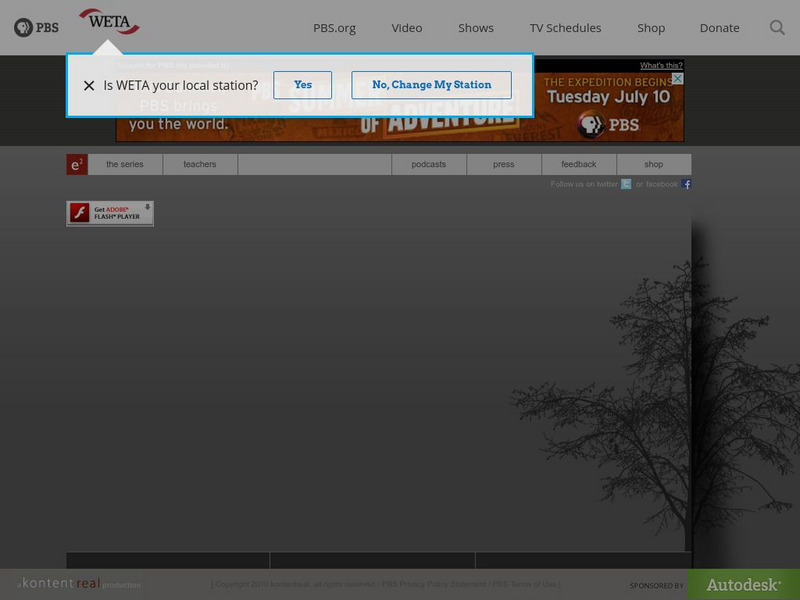Click the Get Adobe Flash Player badge

click(110, 213)
